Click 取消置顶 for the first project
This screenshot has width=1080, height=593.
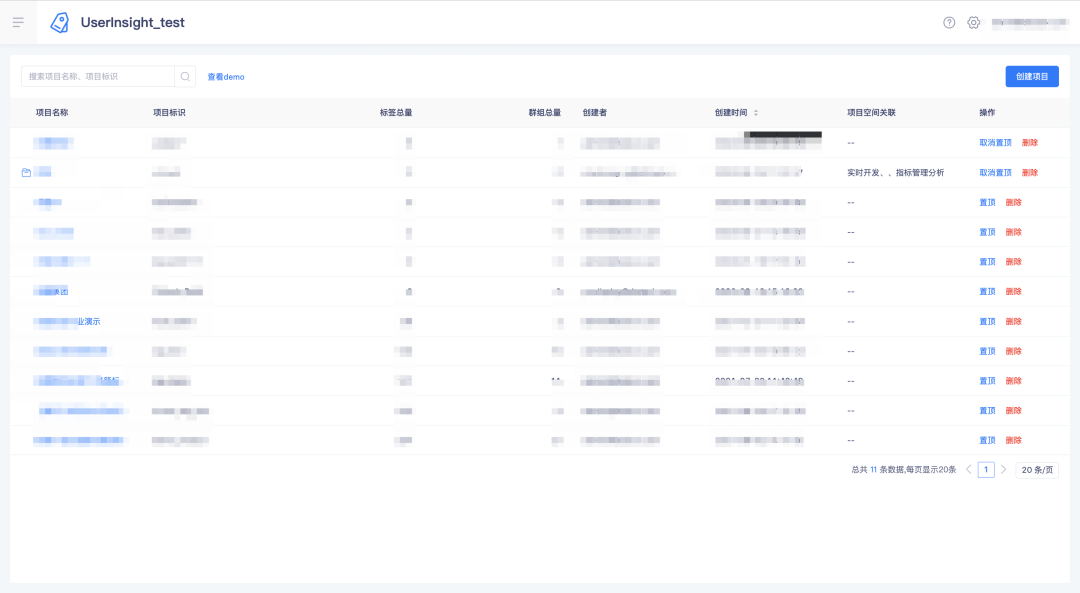pyautogui.click(x=995, y=143)
